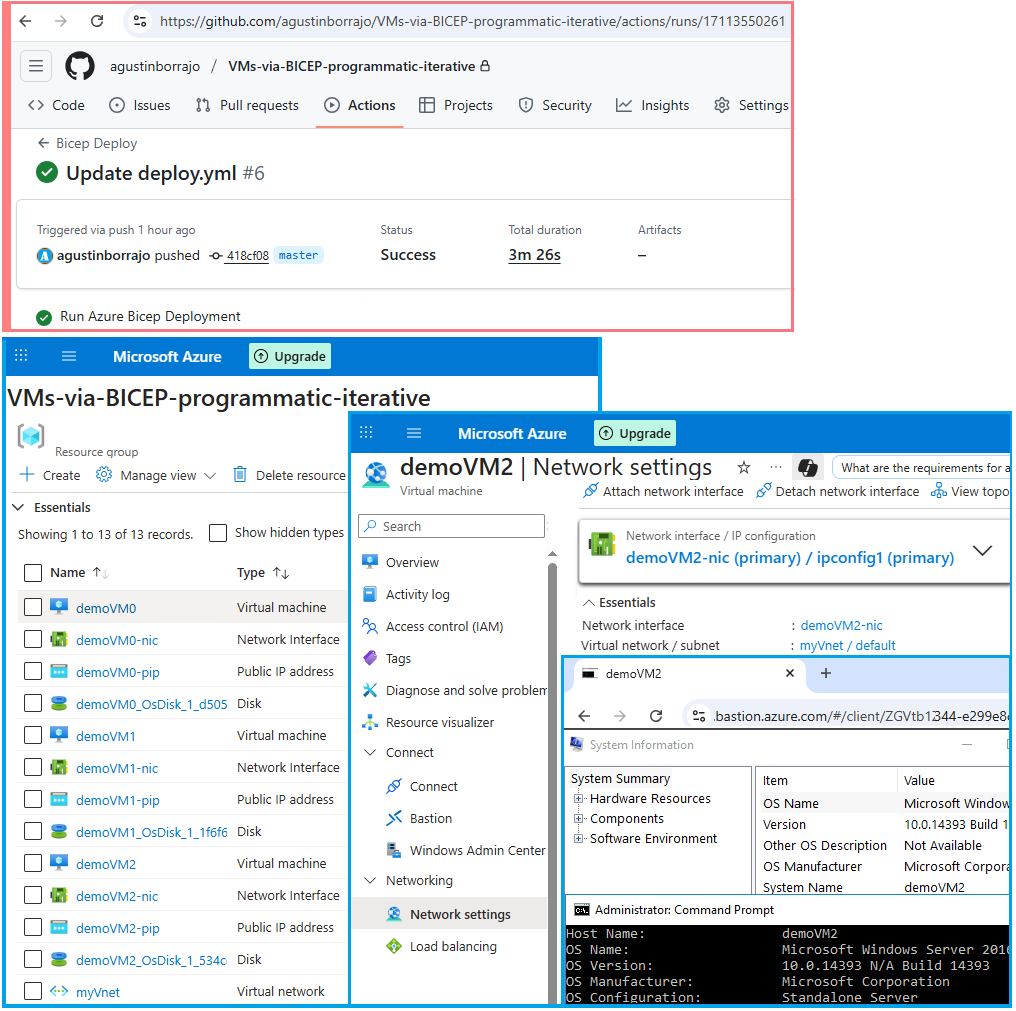
Task: Sort resources by Type column
Action: [x=262, y=573]
